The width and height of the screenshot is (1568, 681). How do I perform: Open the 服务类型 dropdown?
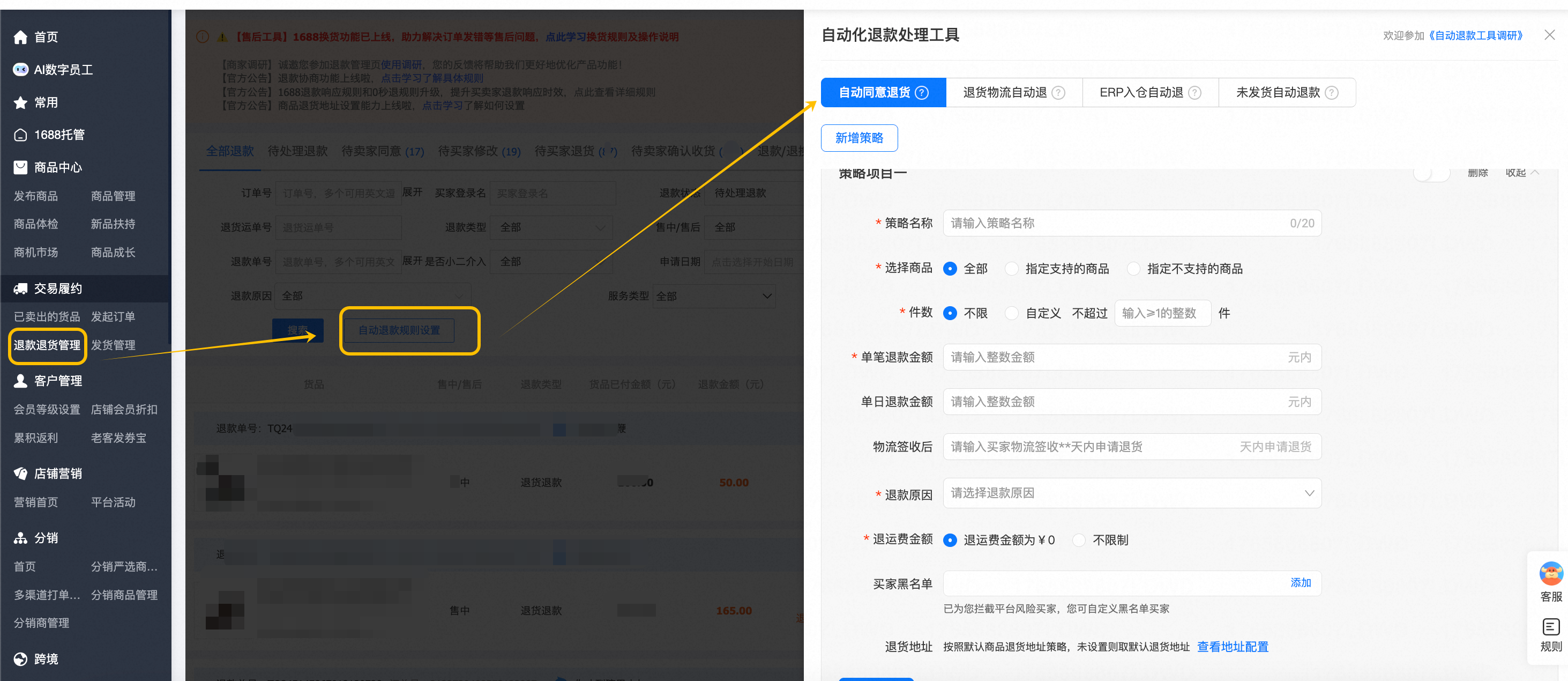713,296
